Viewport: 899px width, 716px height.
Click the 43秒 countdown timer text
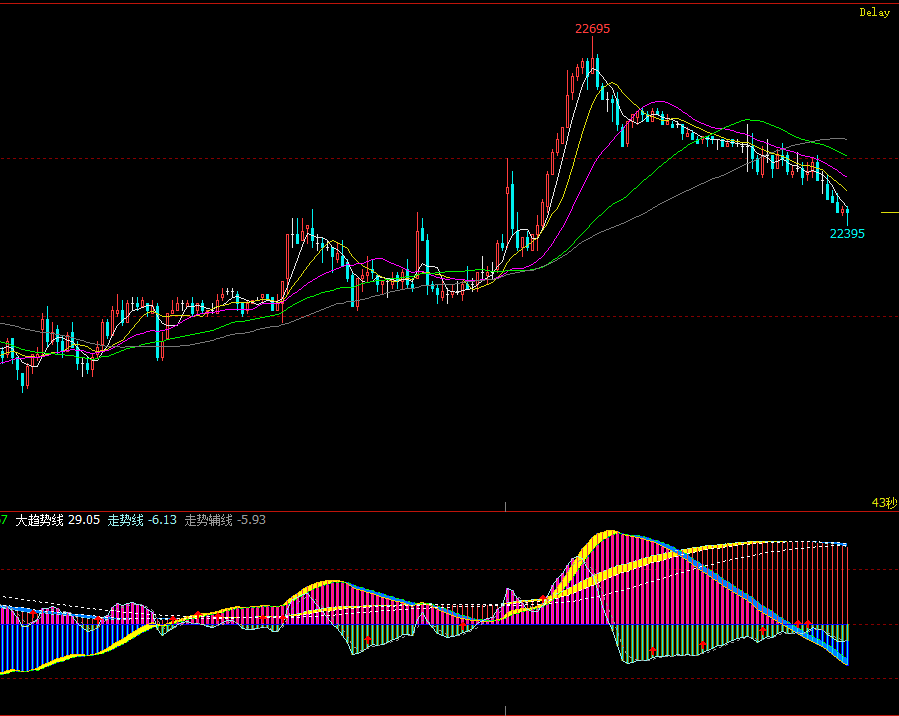(884, 503)
